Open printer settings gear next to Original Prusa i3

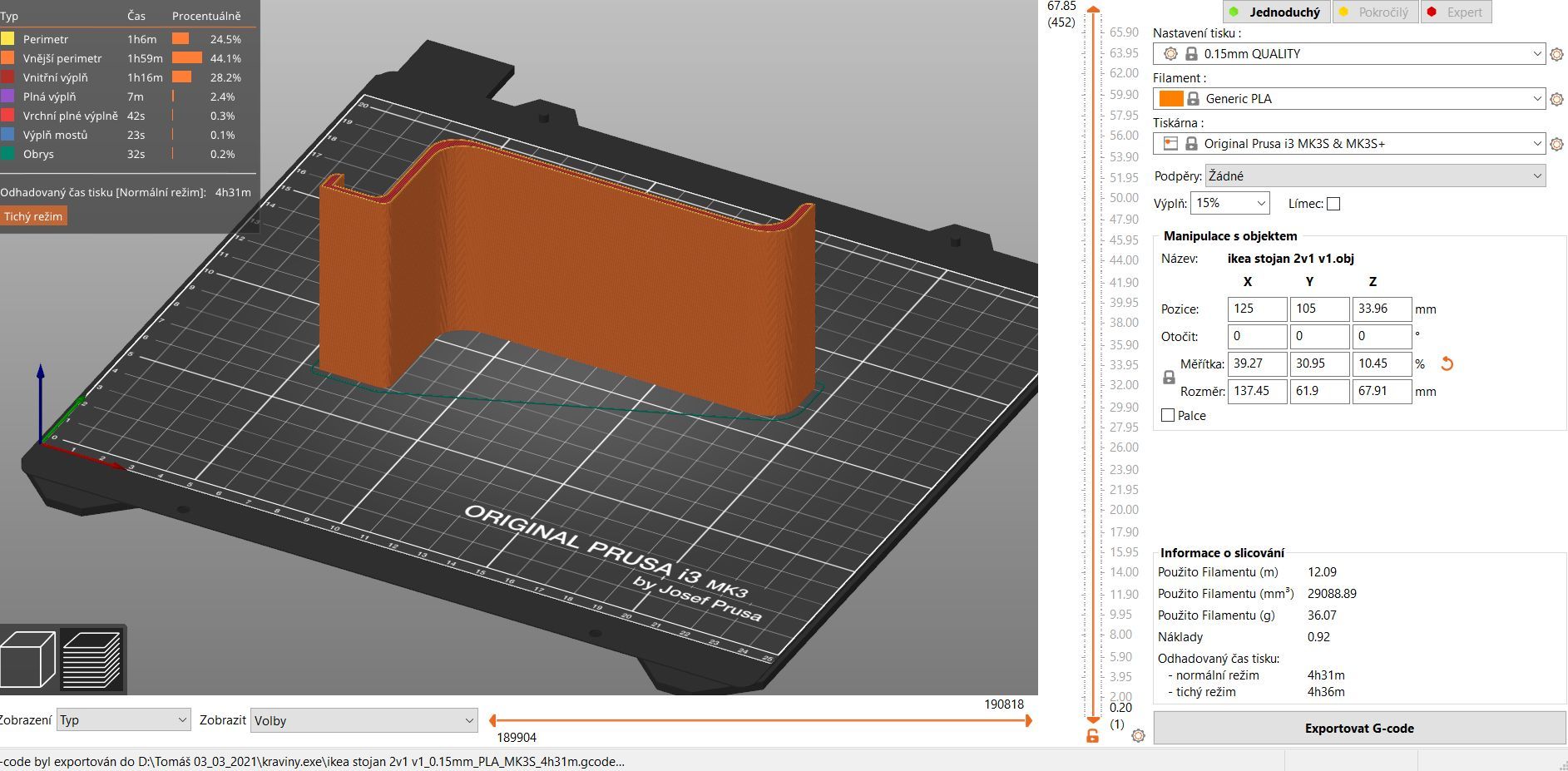[1557, 144]
